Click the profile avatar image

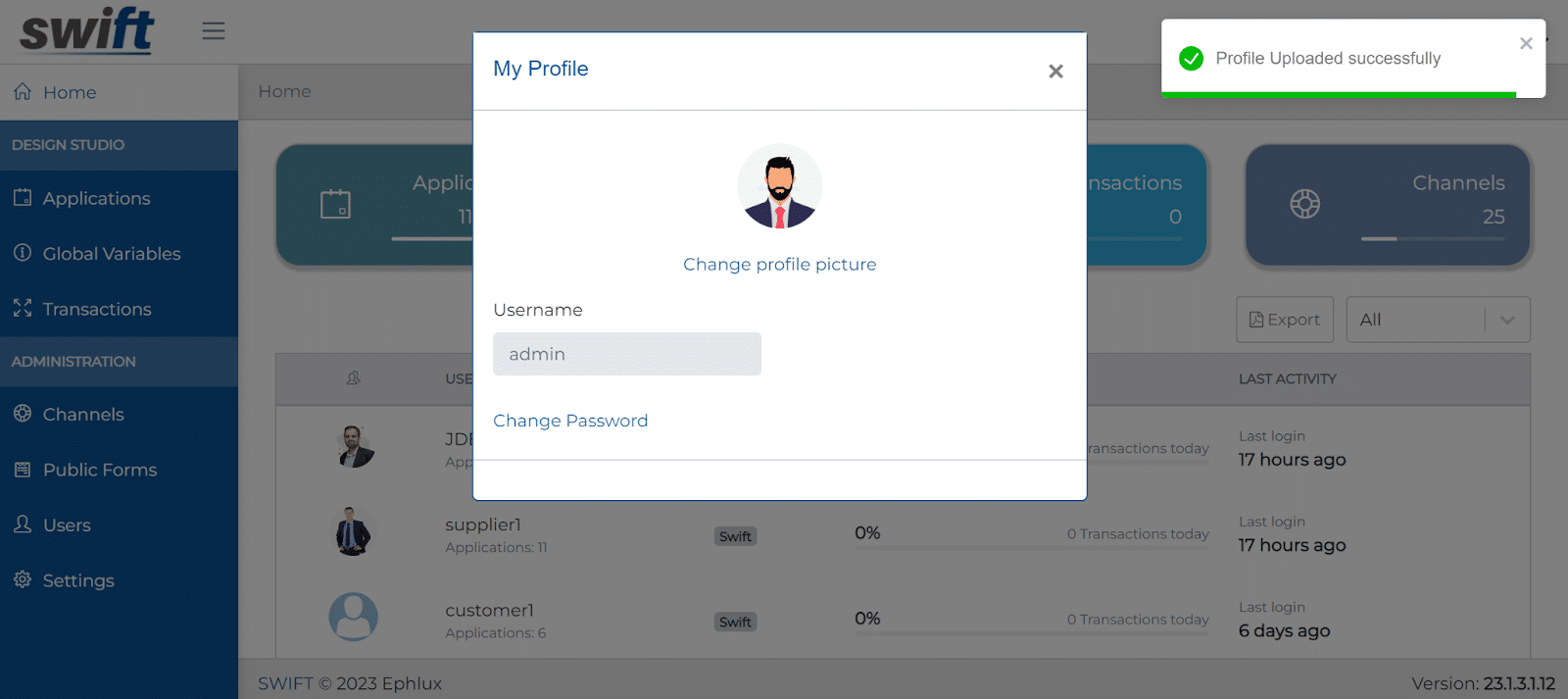(x=780, y=186)
